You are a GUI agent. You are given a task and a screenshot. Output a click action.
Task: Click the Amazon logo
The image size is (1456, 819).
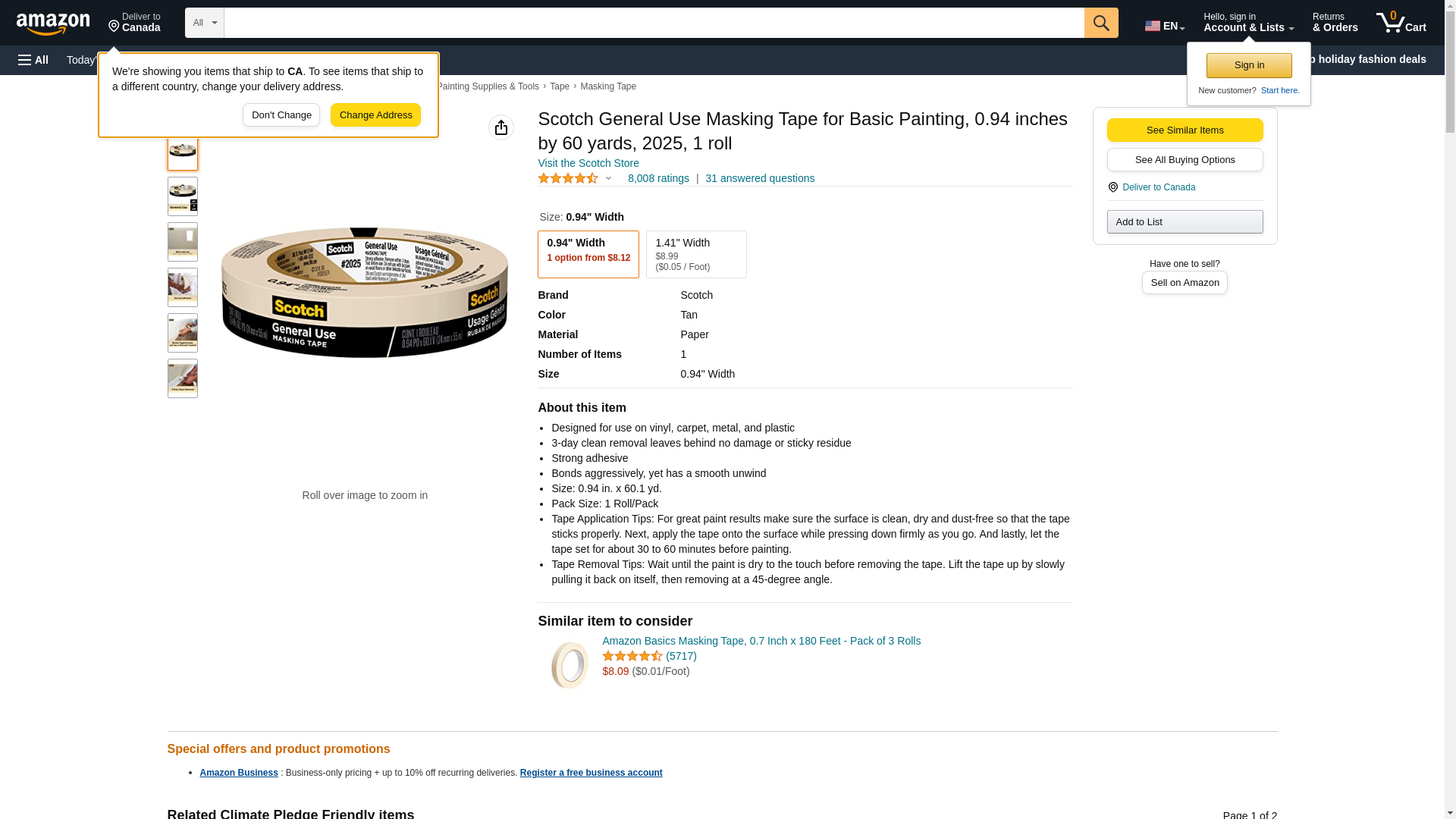coord(53,24)
